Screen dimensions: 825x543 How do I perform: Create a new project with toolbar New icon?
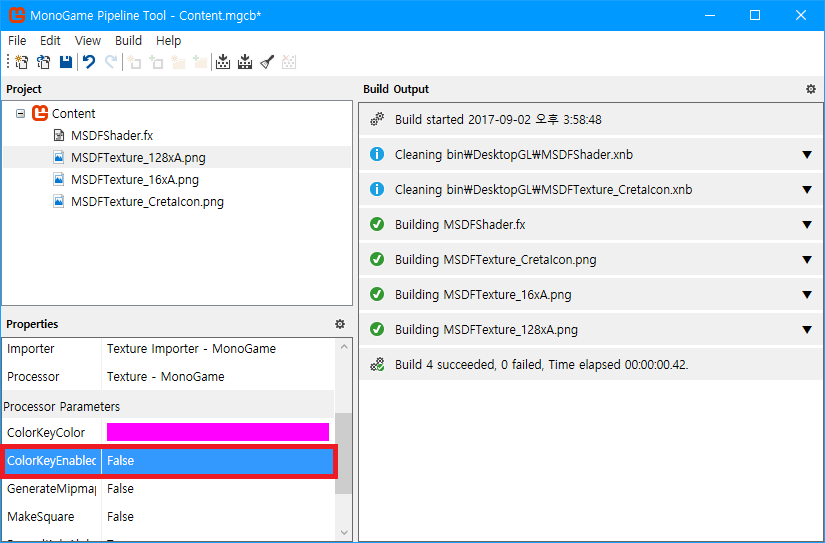pyautogui.click(x=22, y=62)
